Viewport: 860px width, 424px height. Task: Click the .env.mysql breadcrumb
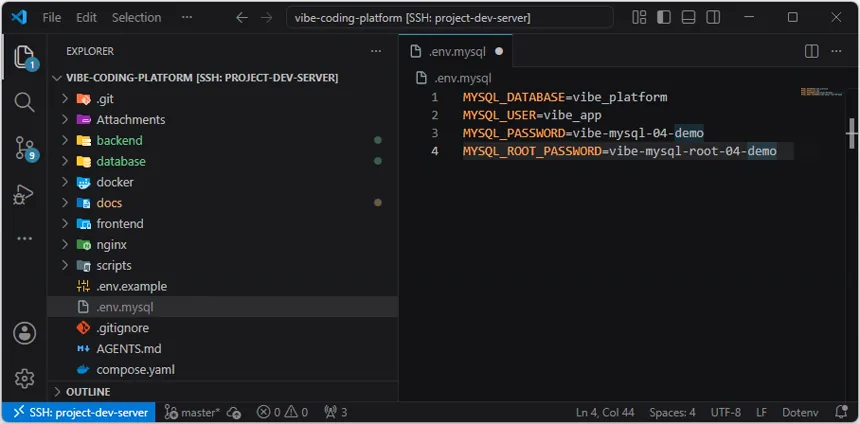pos(454,78)
